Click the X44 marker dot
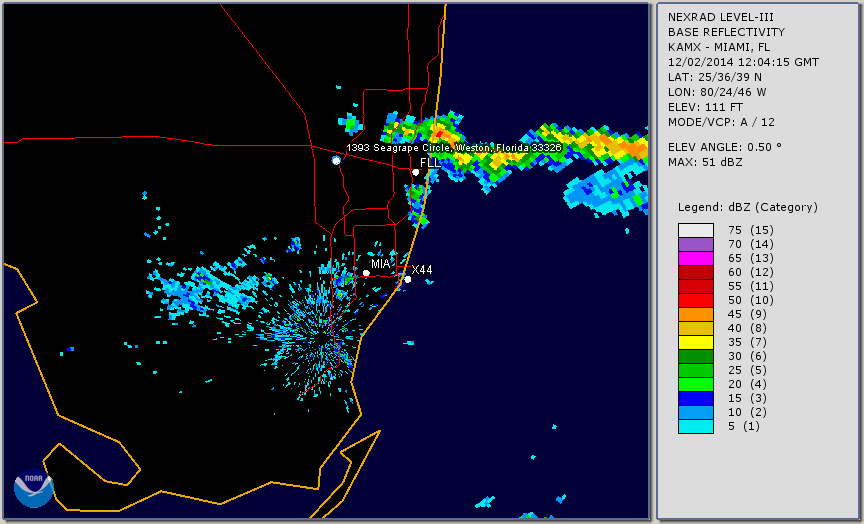This screenshot has height=524, width=864. [408, 279]
